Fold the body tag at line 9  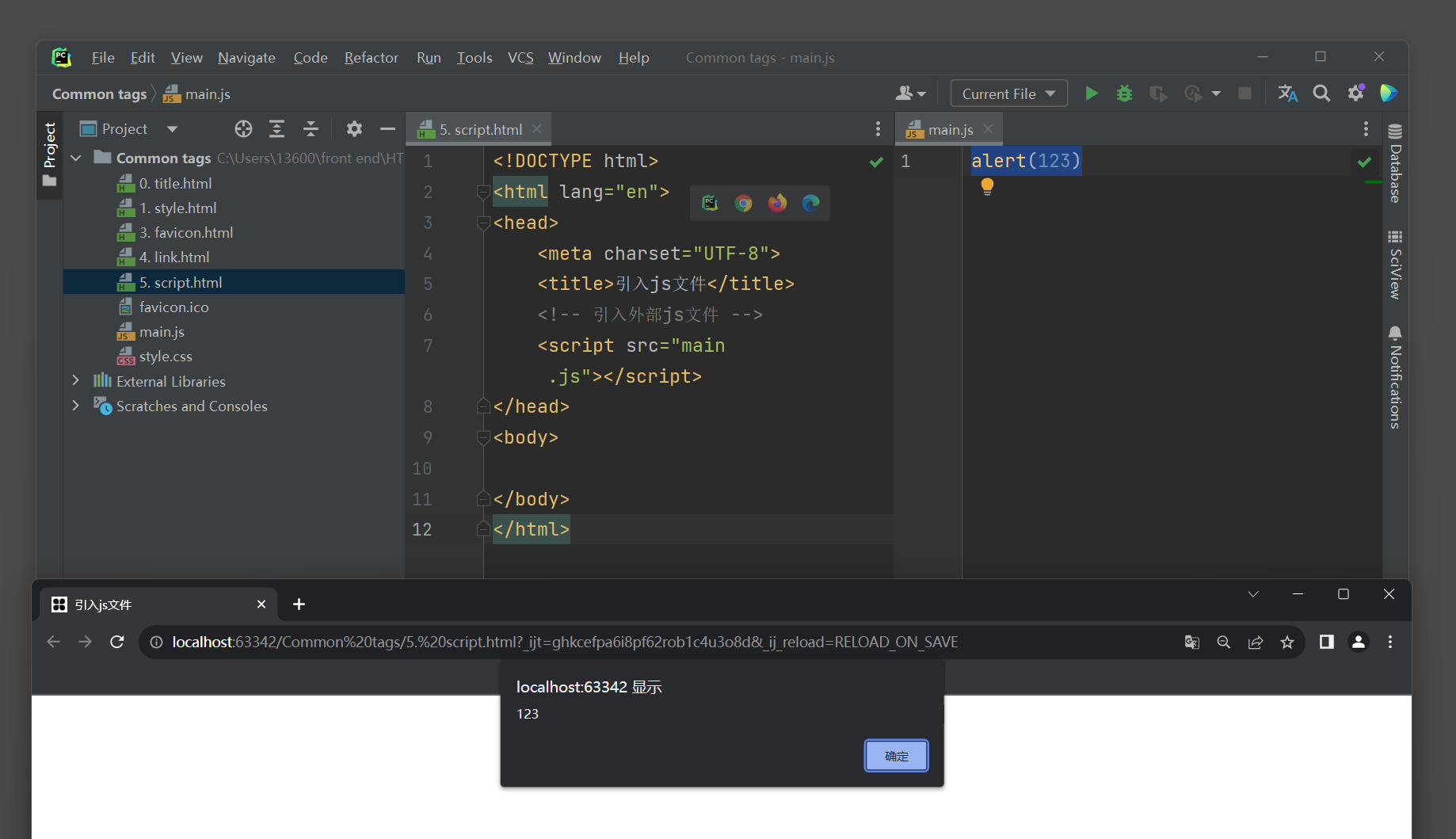483,437
